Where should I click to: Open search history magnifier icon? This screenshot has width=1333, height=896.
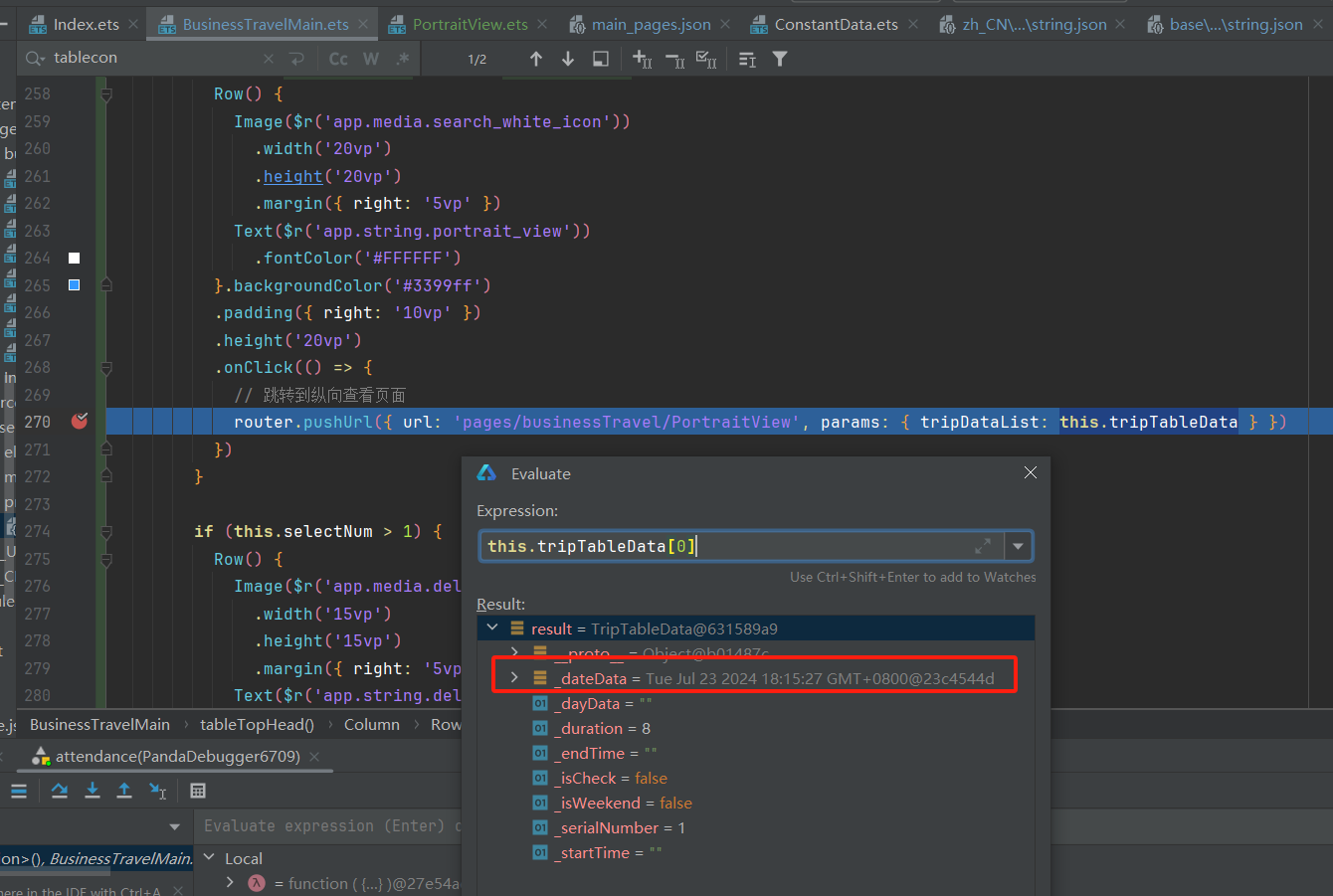coord(35,59)
